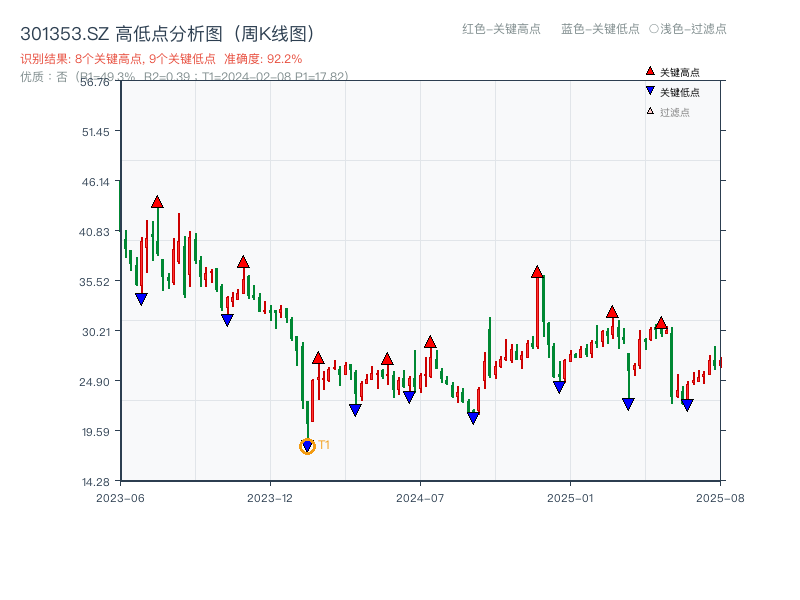Click the rightmost red triangle marker near 2025-06
The width and height of the screenshot is (800, 600).
(661, 324)
